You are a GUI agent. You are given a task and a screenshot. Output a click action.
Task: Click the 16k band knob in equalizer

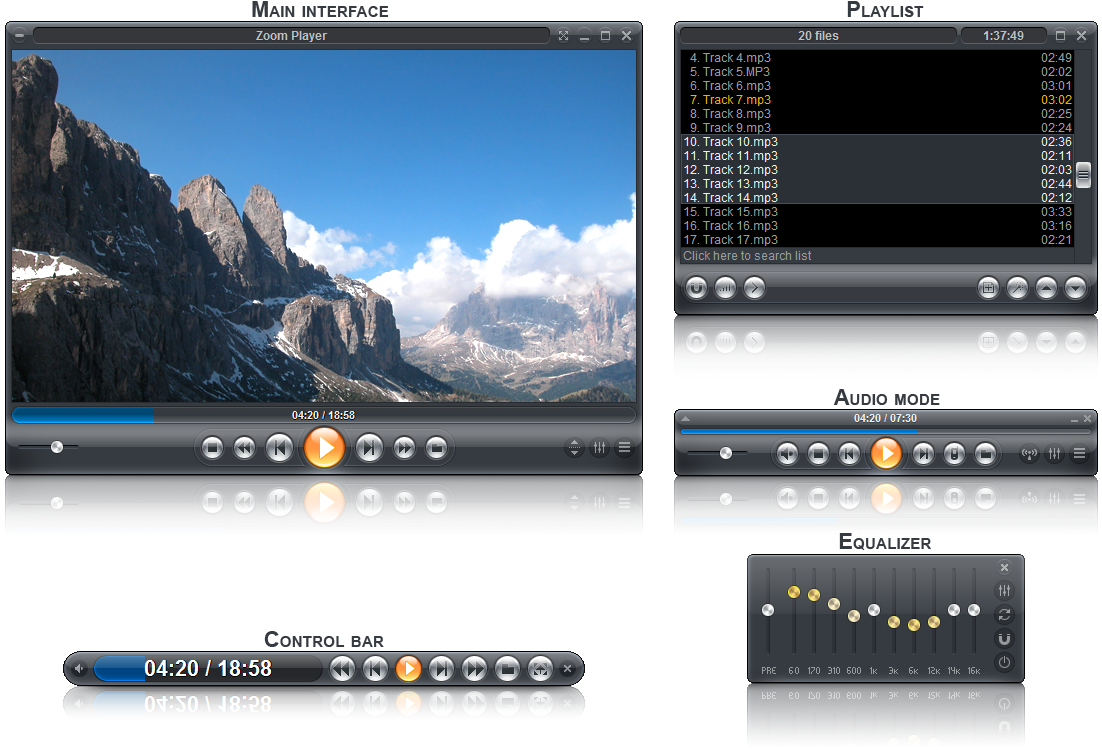[x=973, y=610]
